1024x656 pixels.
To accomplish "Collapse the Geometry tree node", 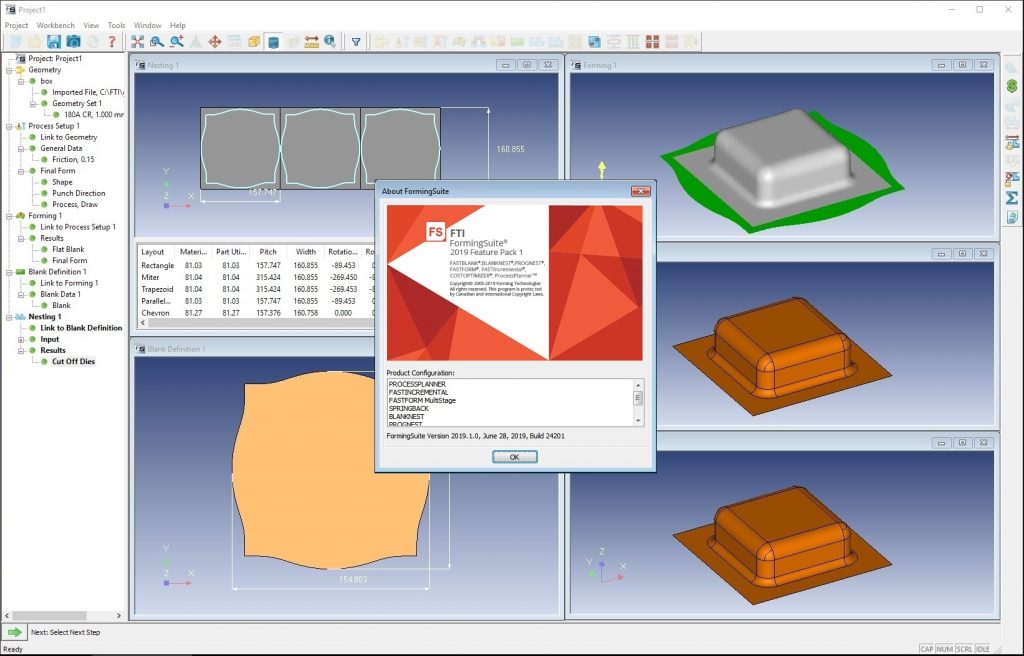I will [9, 70].
